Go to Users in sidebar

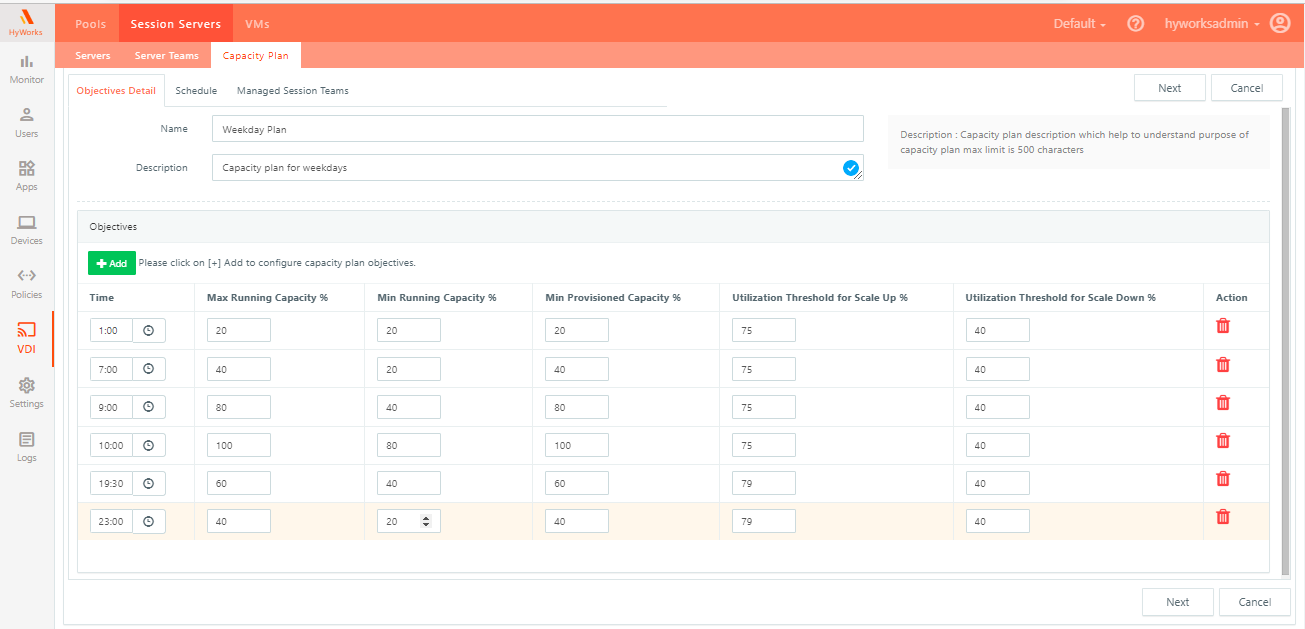27,122
